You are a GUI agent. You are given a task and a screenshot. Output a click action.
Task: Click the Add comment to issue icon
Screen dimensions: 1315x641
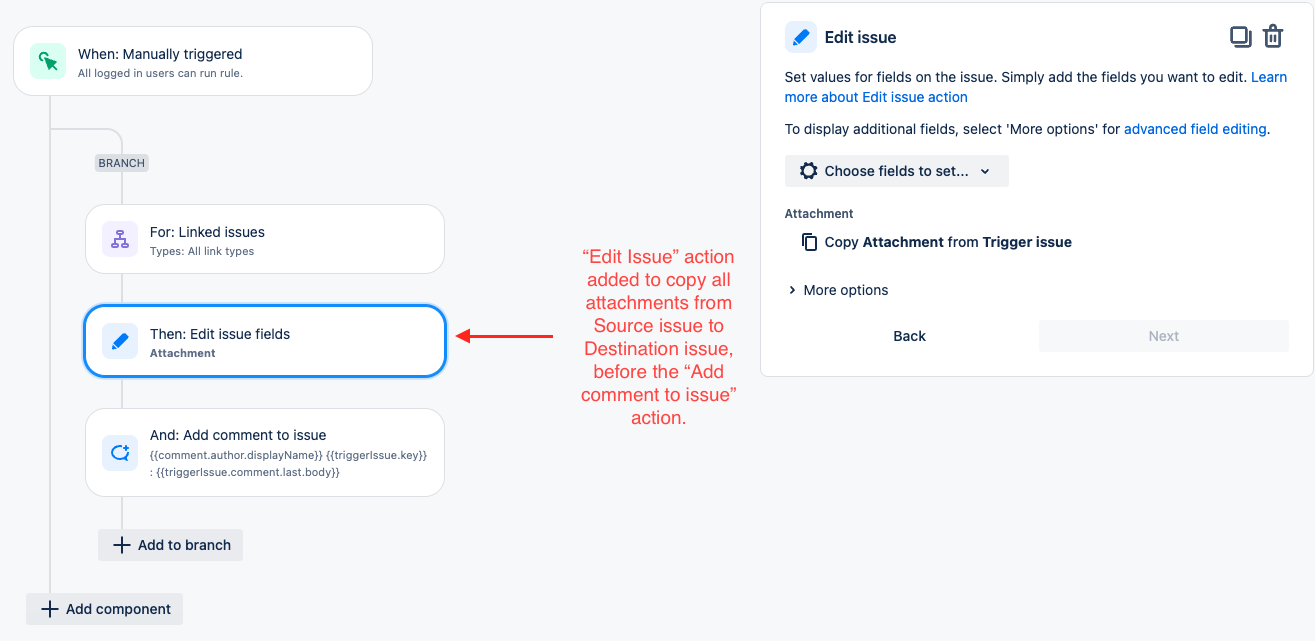coord(119,452)
